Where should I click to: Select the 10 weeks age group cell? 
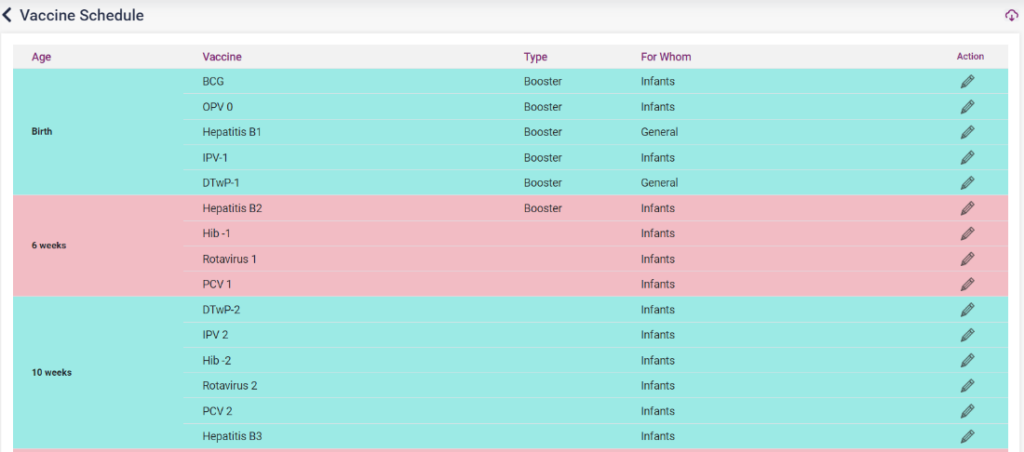52,373
